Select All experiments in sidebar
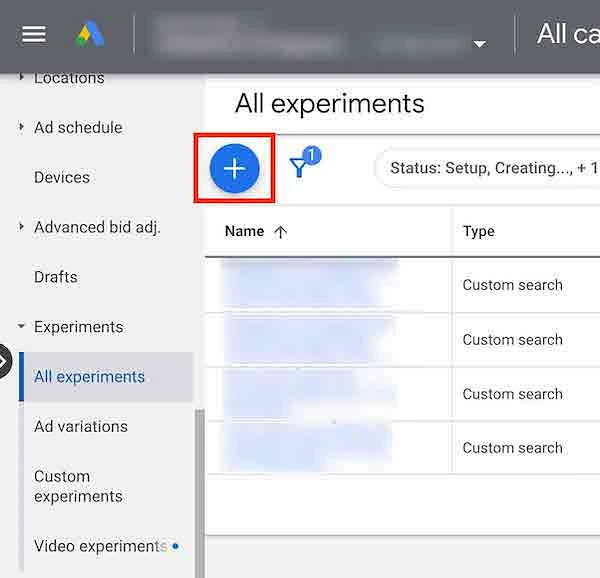Screen dimensions: 600x578 [x=106, y=377]
